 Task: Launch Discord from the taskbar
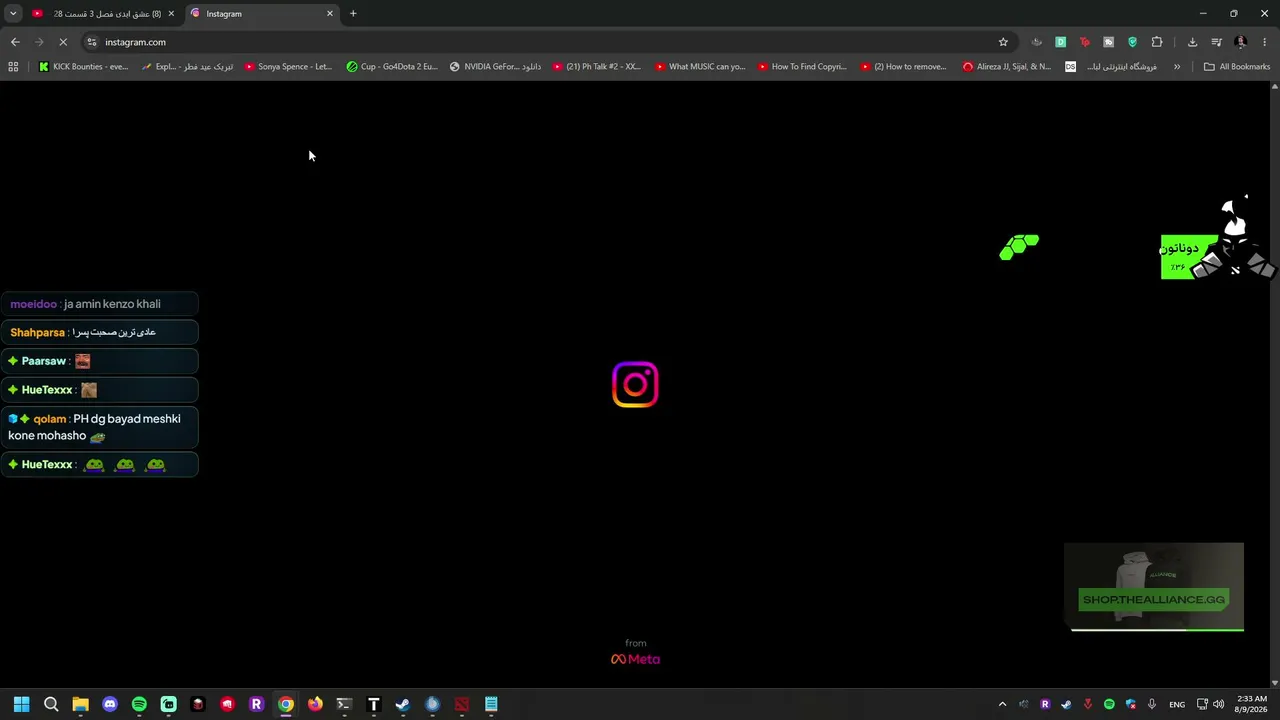[110, 704]
